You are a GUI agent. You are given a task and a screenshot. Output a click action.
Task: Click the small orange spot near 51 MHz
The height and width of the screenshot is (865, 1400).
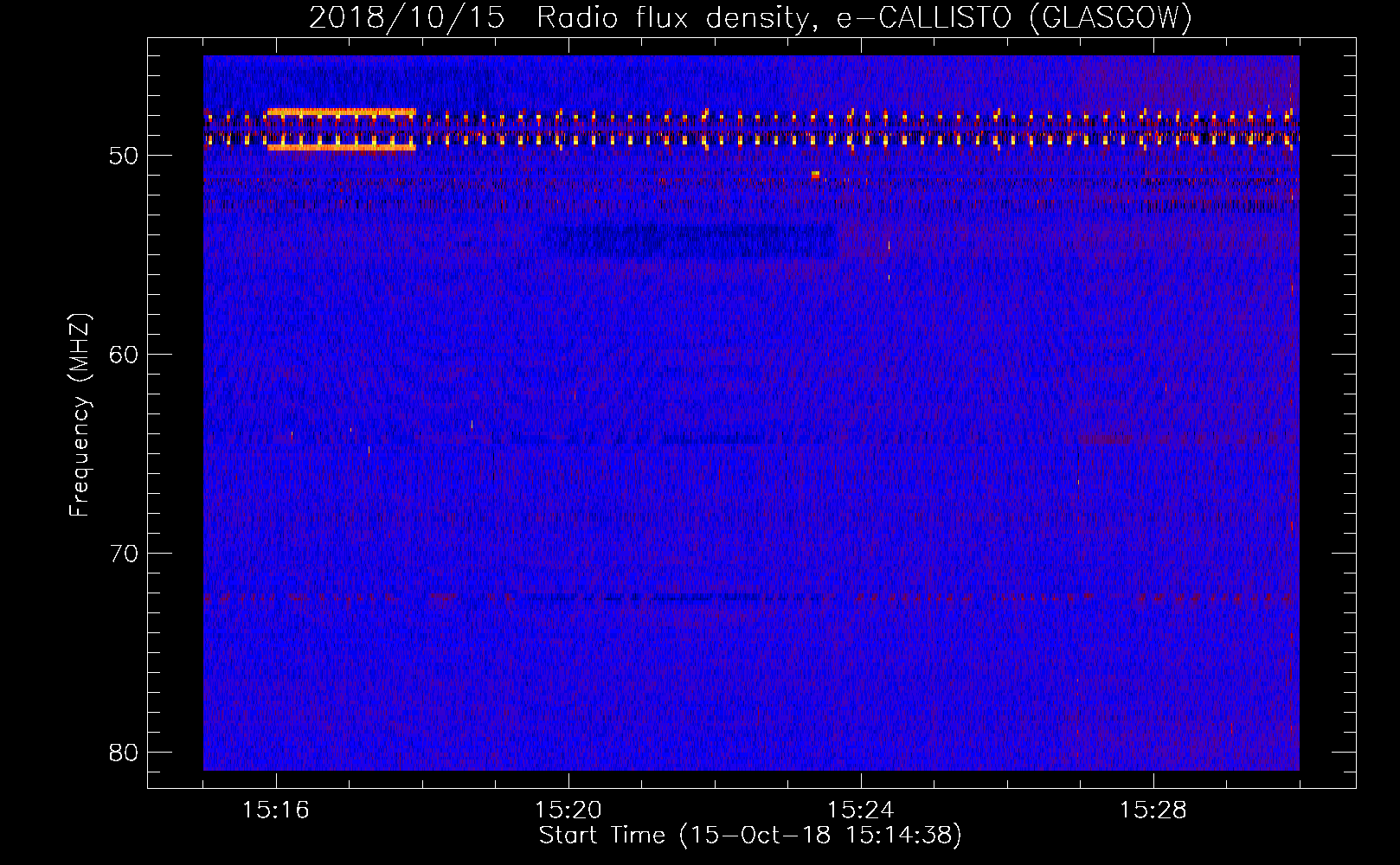pos(815,175)
